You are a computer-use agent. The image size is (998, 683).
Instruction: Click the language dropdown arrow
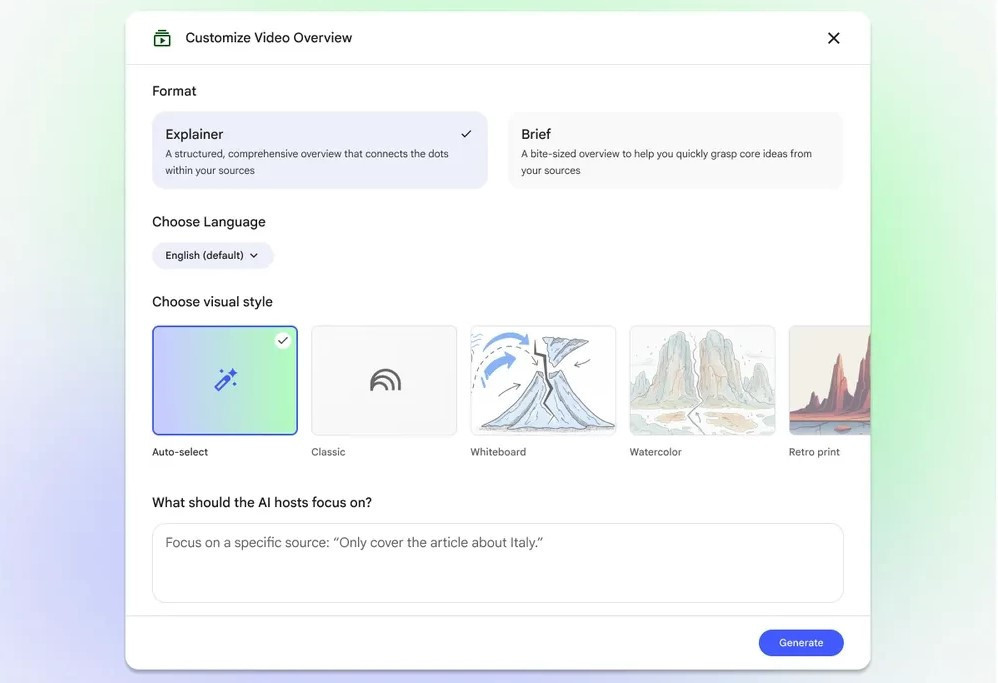pyautogui.click(x=254, y=256)
